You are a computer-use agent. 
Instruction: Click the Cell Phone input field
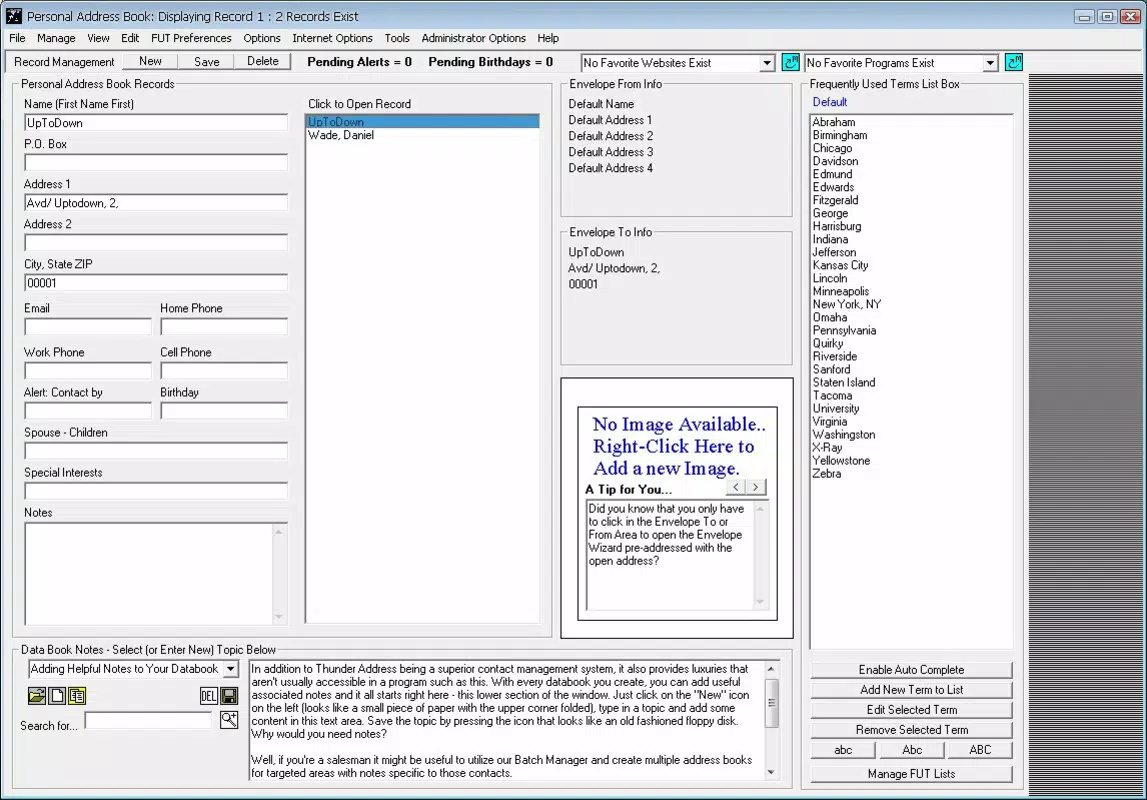point(224,371)
